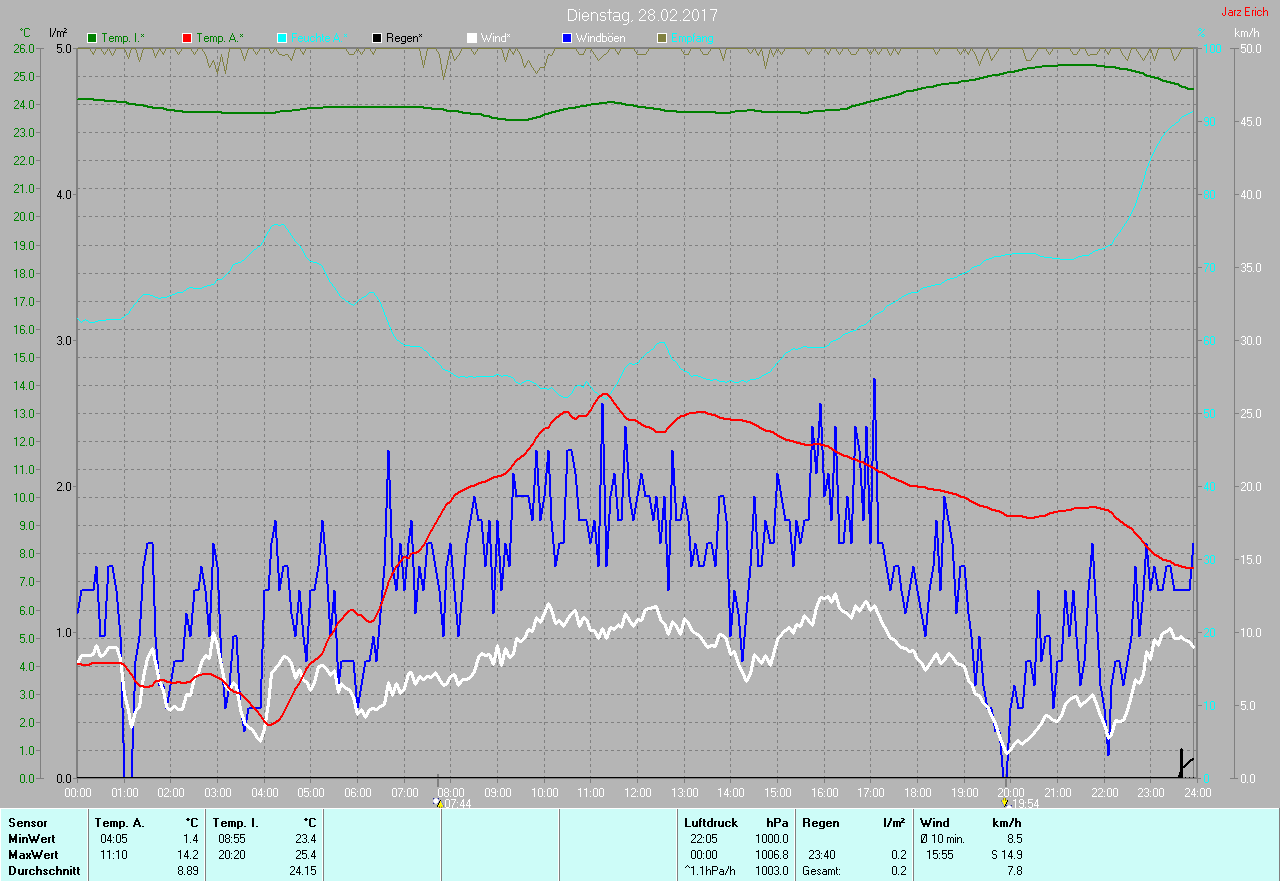Click the 12:00 label on the time axis

coord(637,792)
